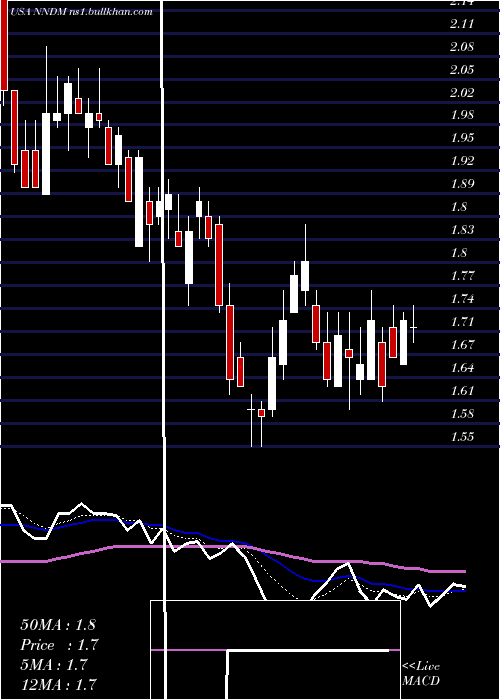Screen dimensions: 500x700
Task: Click the 1.77 price axis label
Action: (462, 275)
